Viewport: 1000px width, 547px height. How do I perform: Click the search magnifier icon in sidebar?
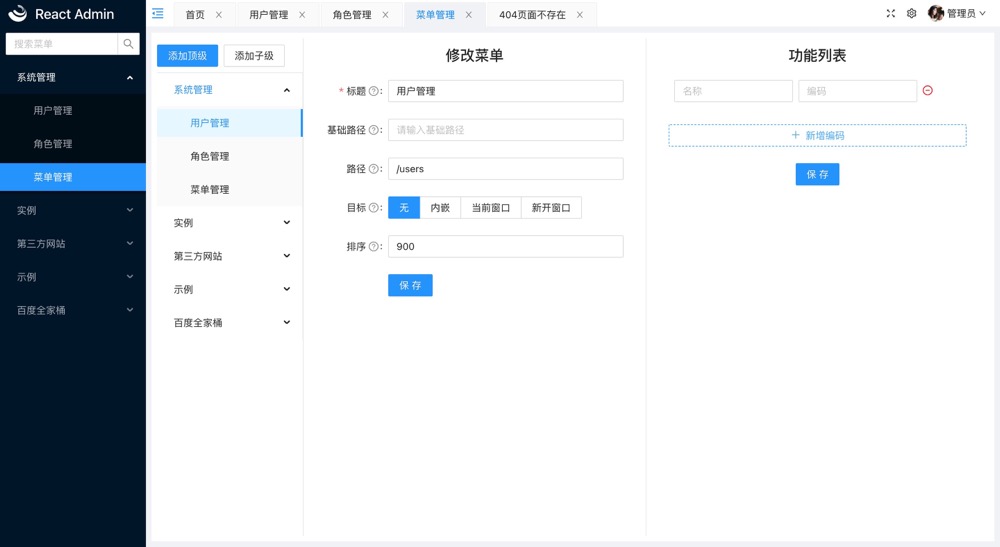coord(128,43)
